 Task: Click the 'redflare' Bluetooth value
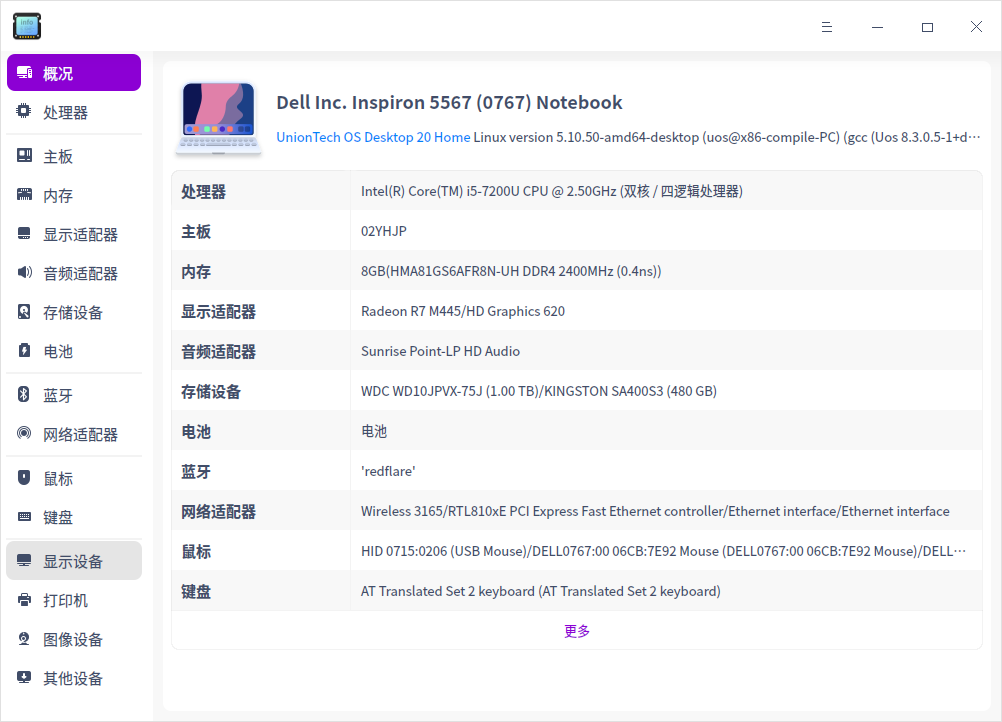tap(388, 471)
